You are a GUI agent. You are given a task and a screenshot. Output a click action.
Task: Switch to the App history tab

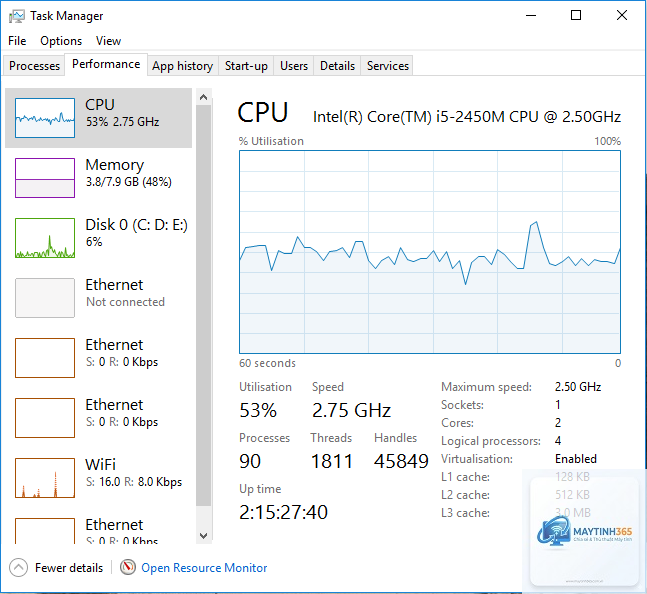[182, 66]
